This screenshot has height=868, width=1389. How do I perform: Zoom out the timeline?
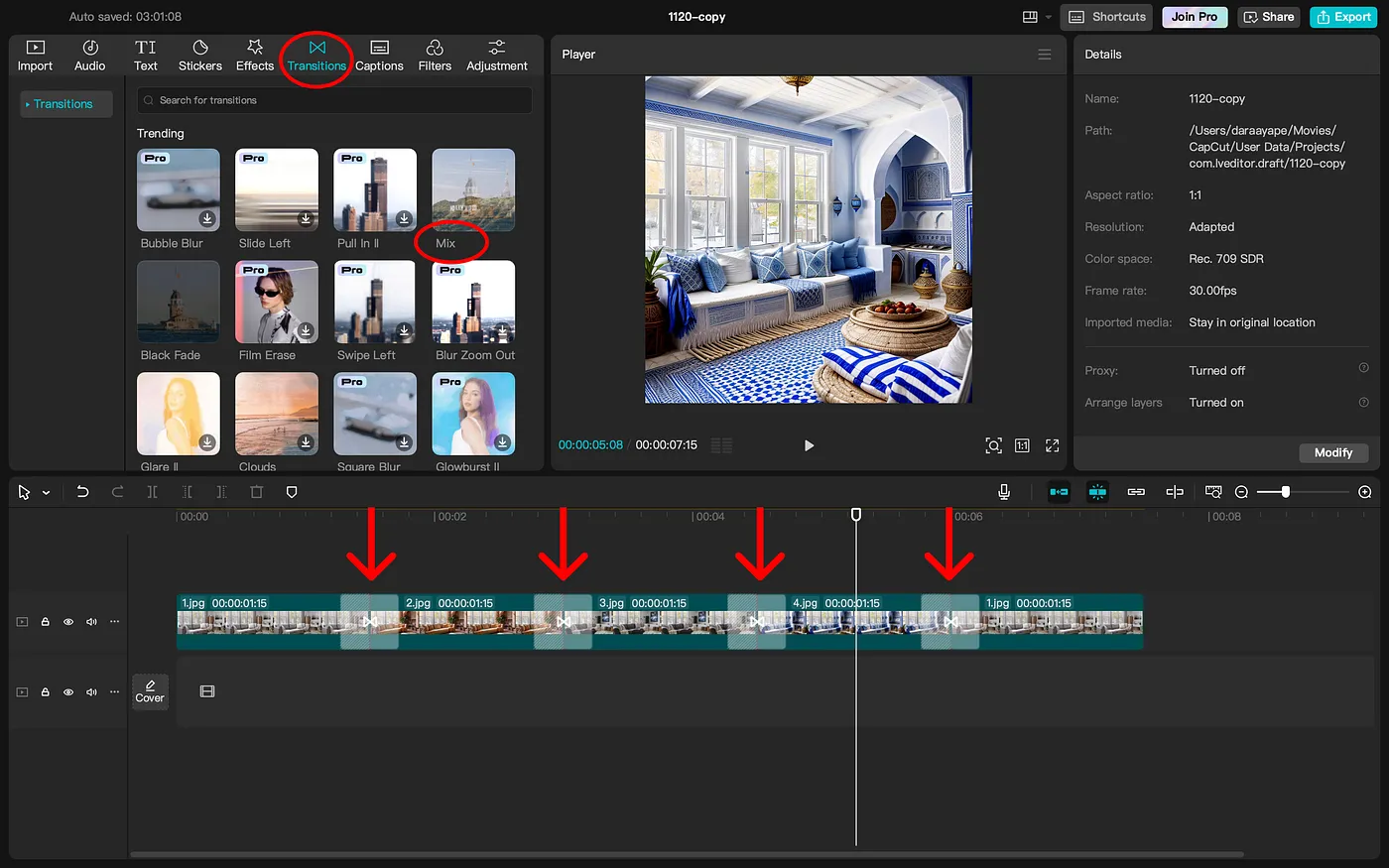(1241, 492)
